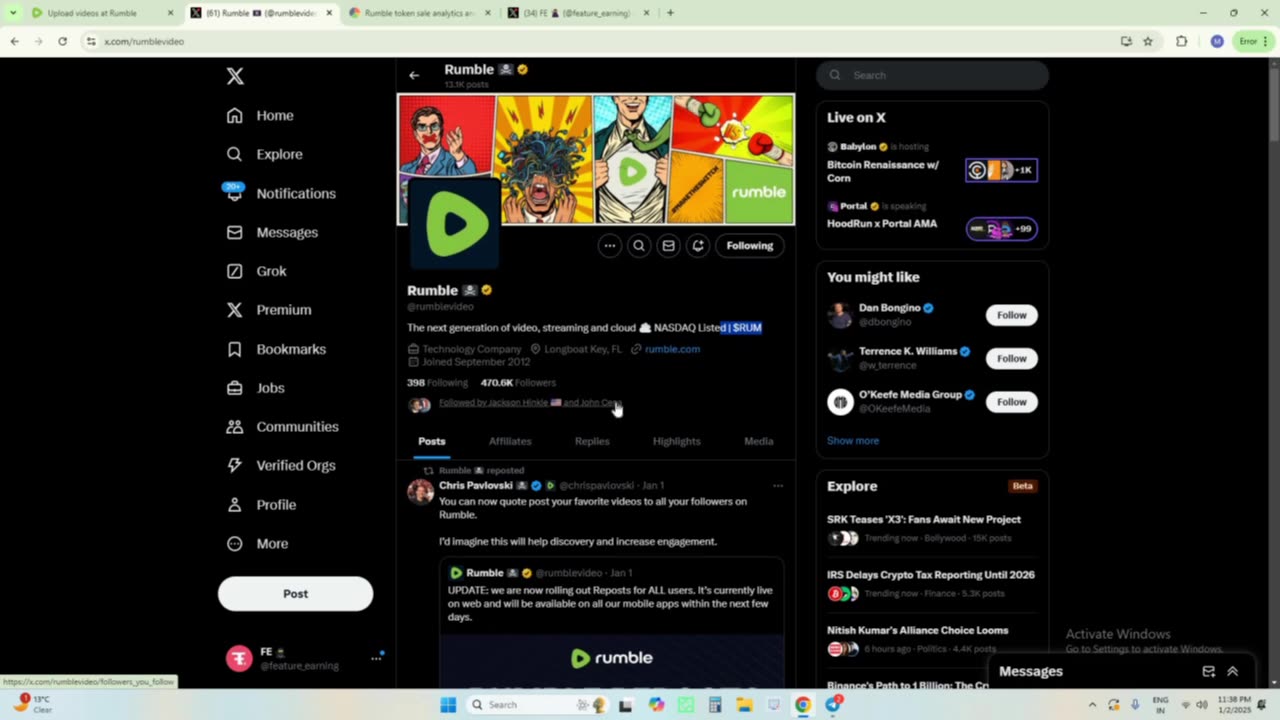Go back with the arrow beside Rumble
This screenshot has height=720, width=1280.
point(414,75)
